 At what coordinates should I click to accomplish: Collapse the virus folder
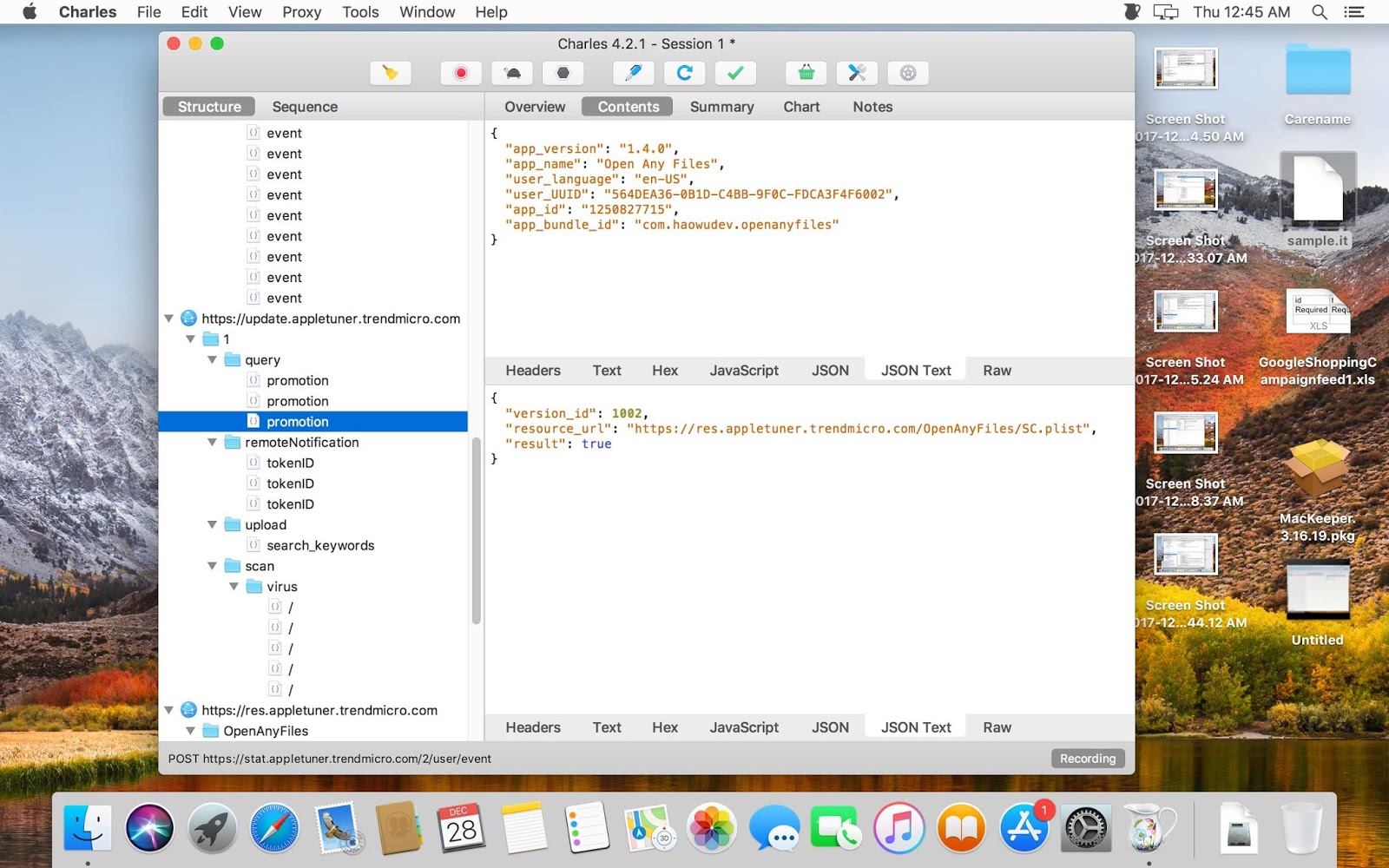[234, 587]
